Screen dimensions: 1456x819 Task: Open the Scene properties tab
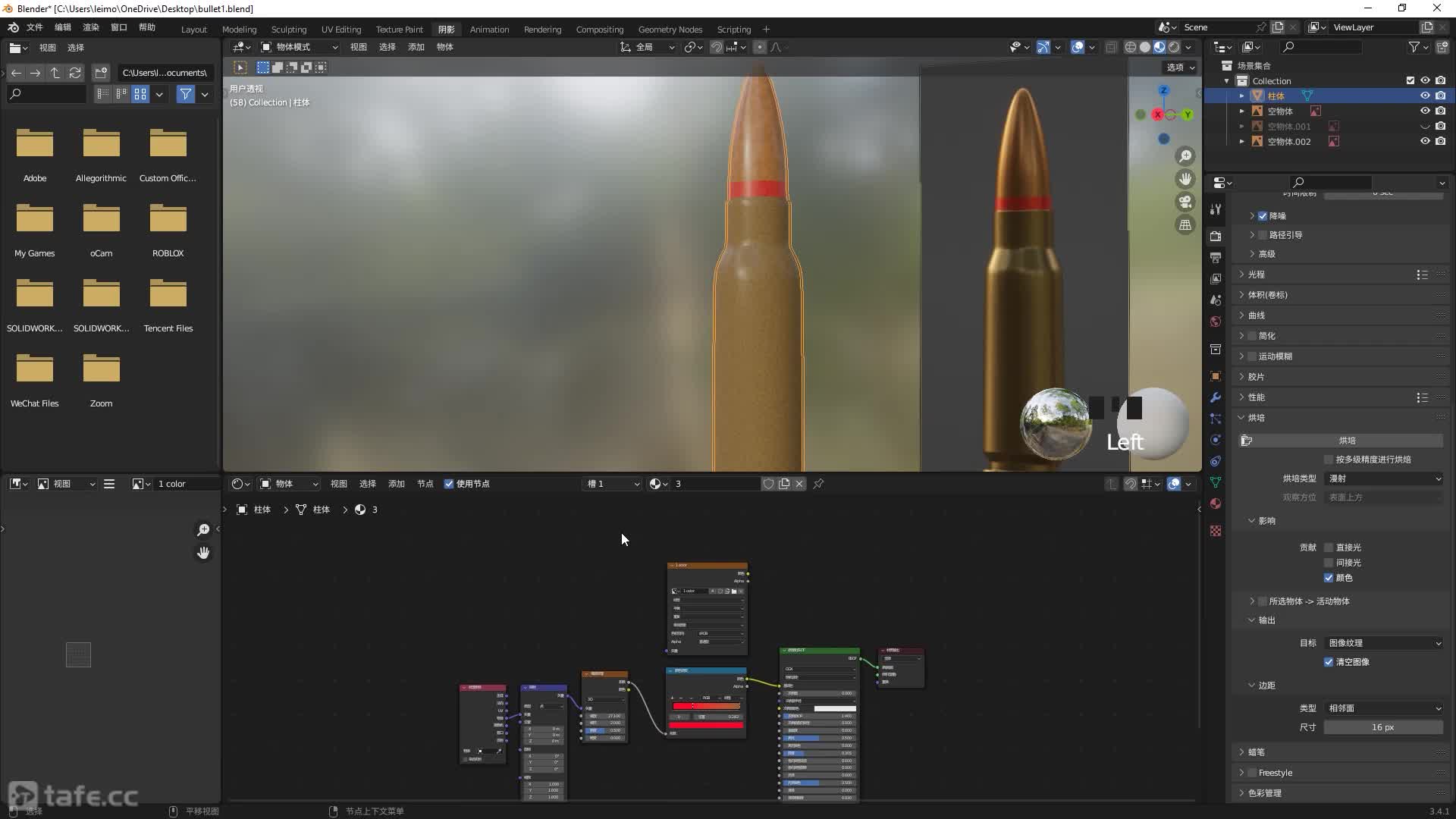[1216, 300]
